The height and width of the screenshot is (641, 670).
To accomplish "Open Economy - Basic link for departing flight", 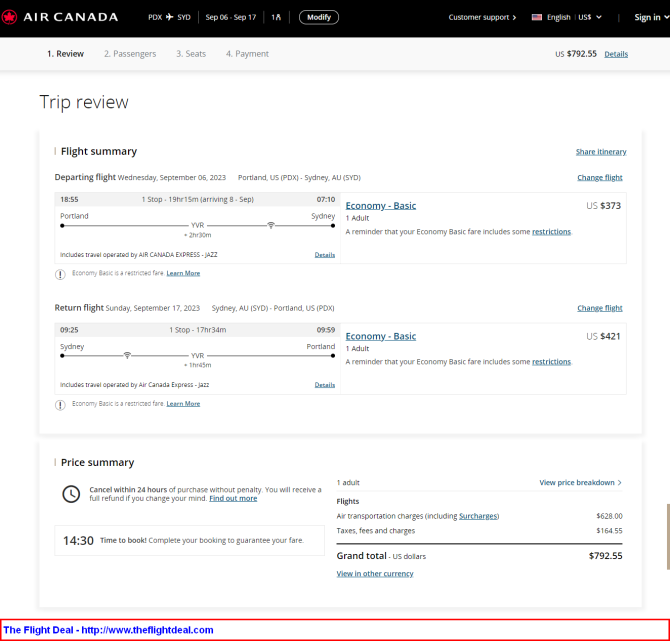I will 381,206.
